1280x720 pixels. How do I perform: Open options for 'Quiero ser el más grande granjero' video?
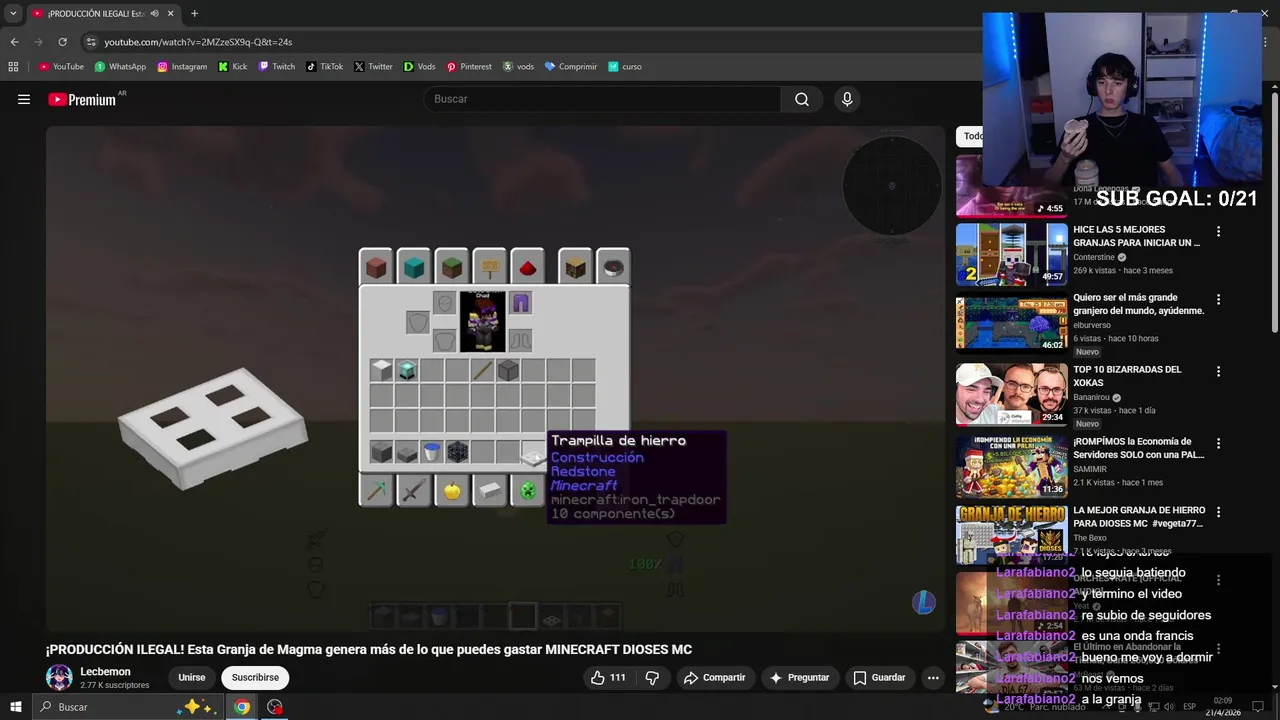1218,299
